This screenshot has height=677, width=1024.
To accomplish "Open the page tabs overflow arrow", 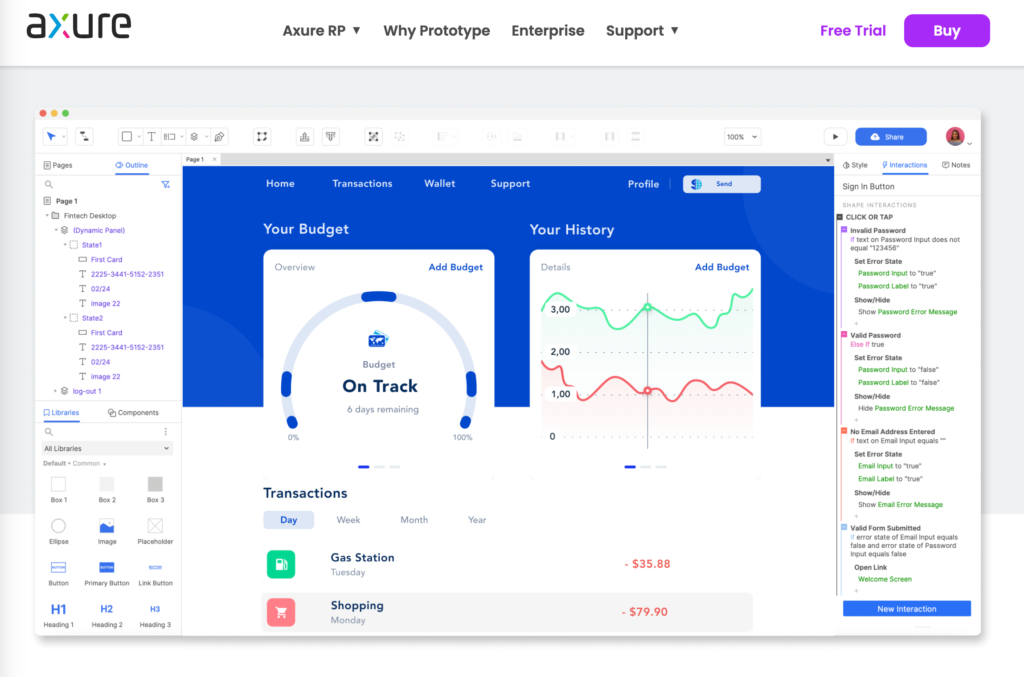I will [x=827, y=160].
